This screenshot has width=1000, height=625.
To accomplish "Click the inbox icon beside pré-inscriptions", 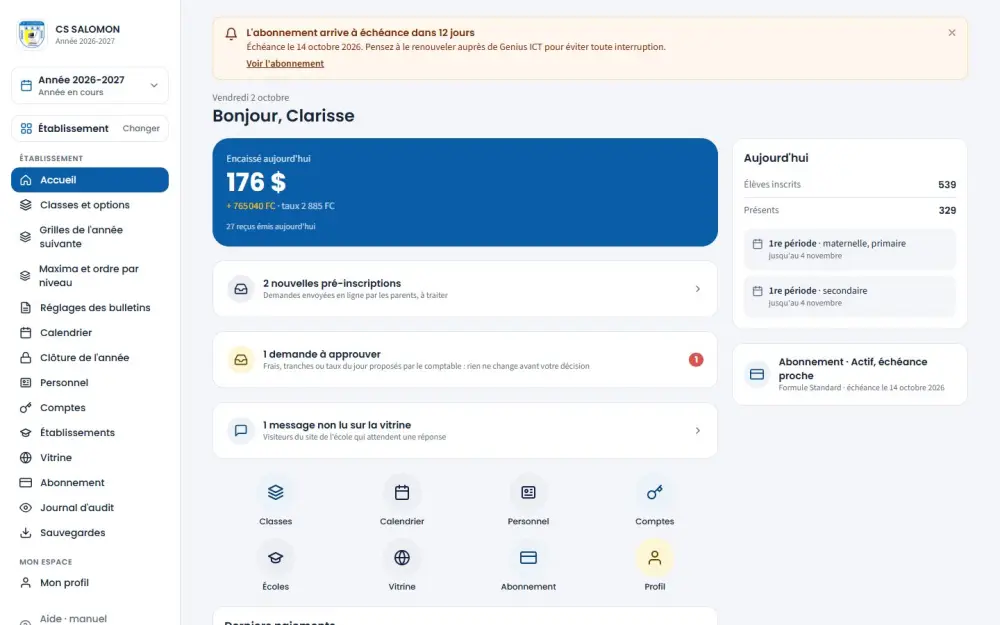I will click(241, 289).
